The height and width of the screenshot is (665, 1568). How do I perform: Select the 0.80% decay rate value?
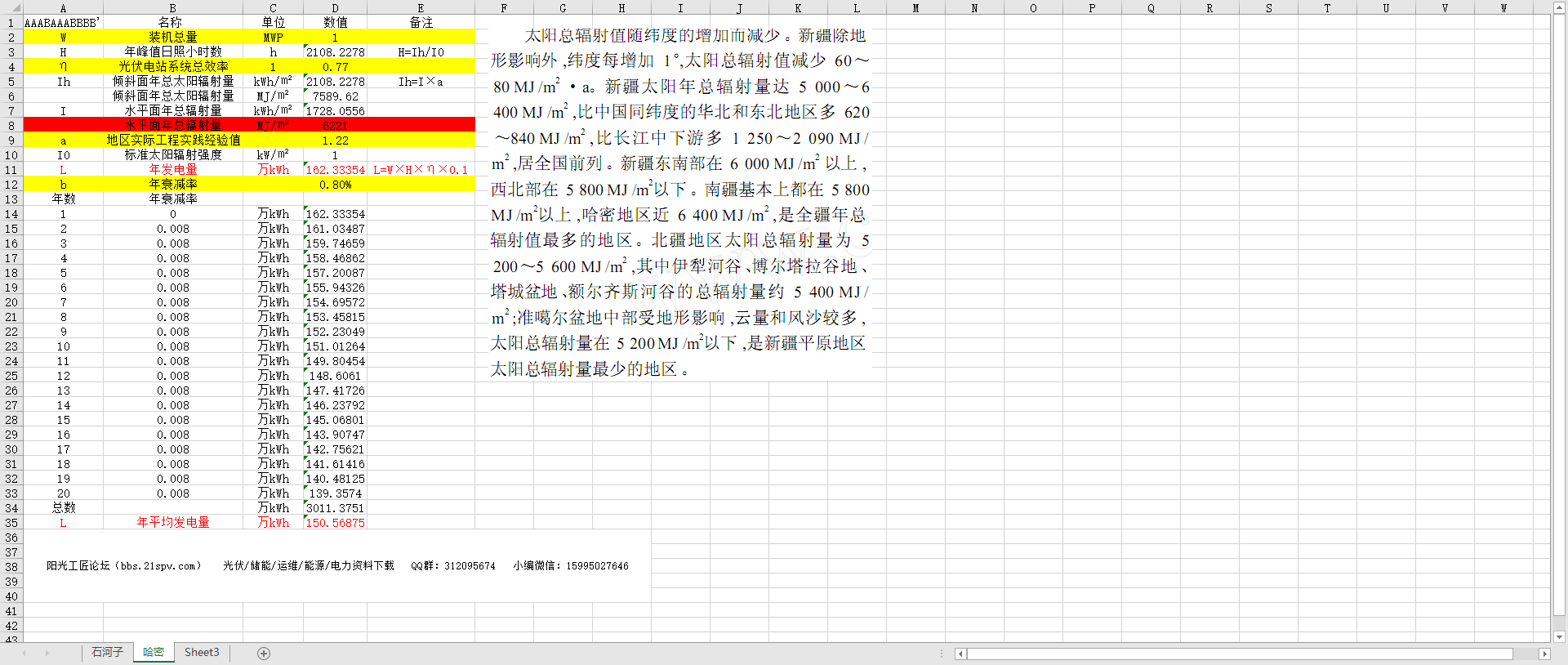point(335,185)
